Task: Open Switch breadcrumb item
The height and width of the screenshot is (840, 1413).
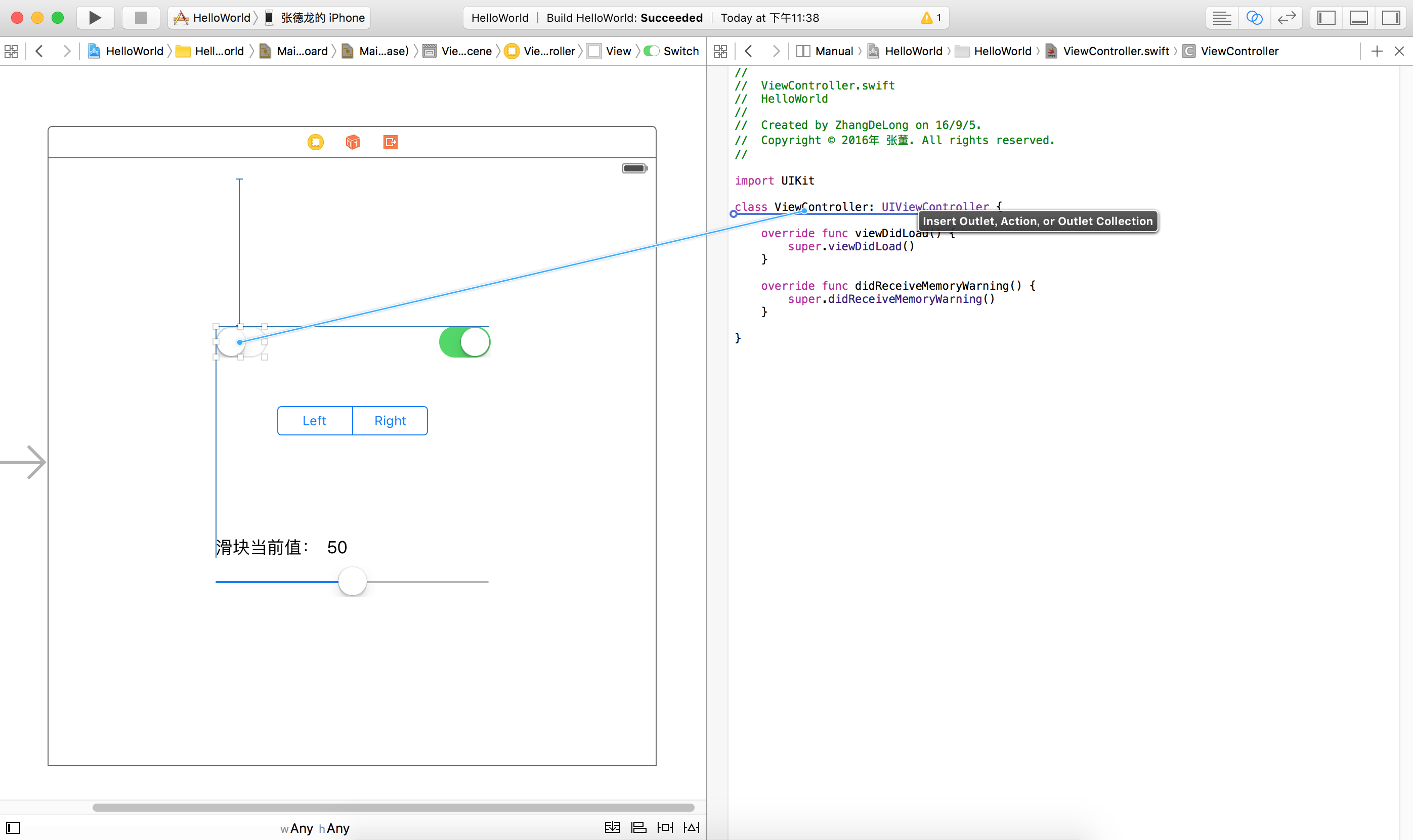Action: [671, 51]
